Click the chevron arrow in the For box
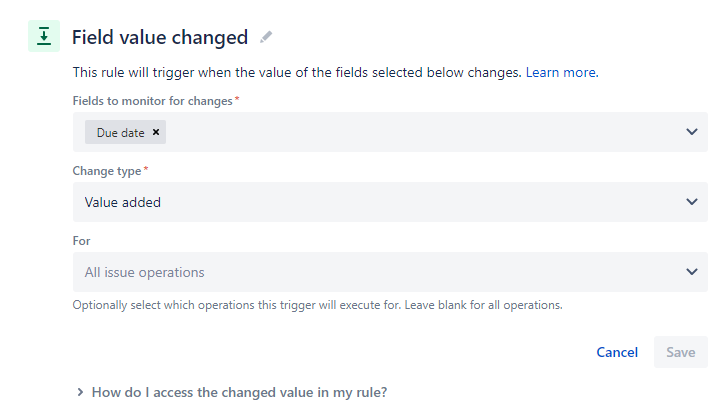Viewport: 721px width, 419px height. click(x=692, y=272)
